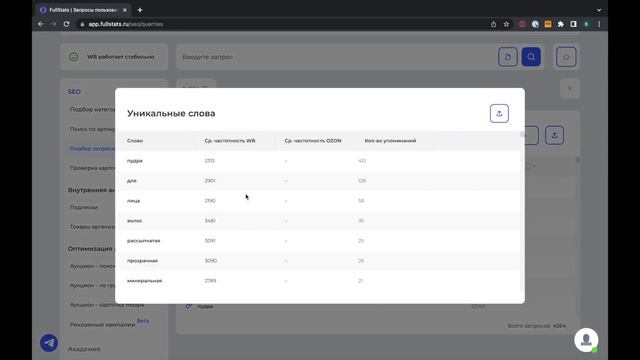Click the Всего запросов total at bottom right

[x=536, y=326]
